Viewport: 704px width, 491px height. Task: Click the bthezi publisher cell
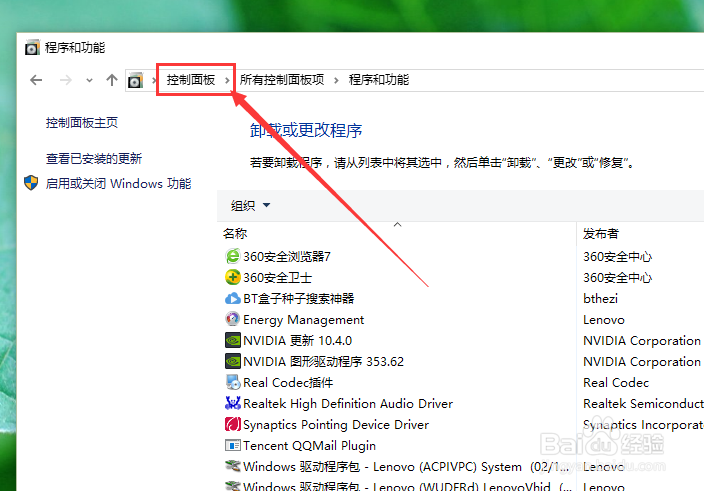point(600,298)
